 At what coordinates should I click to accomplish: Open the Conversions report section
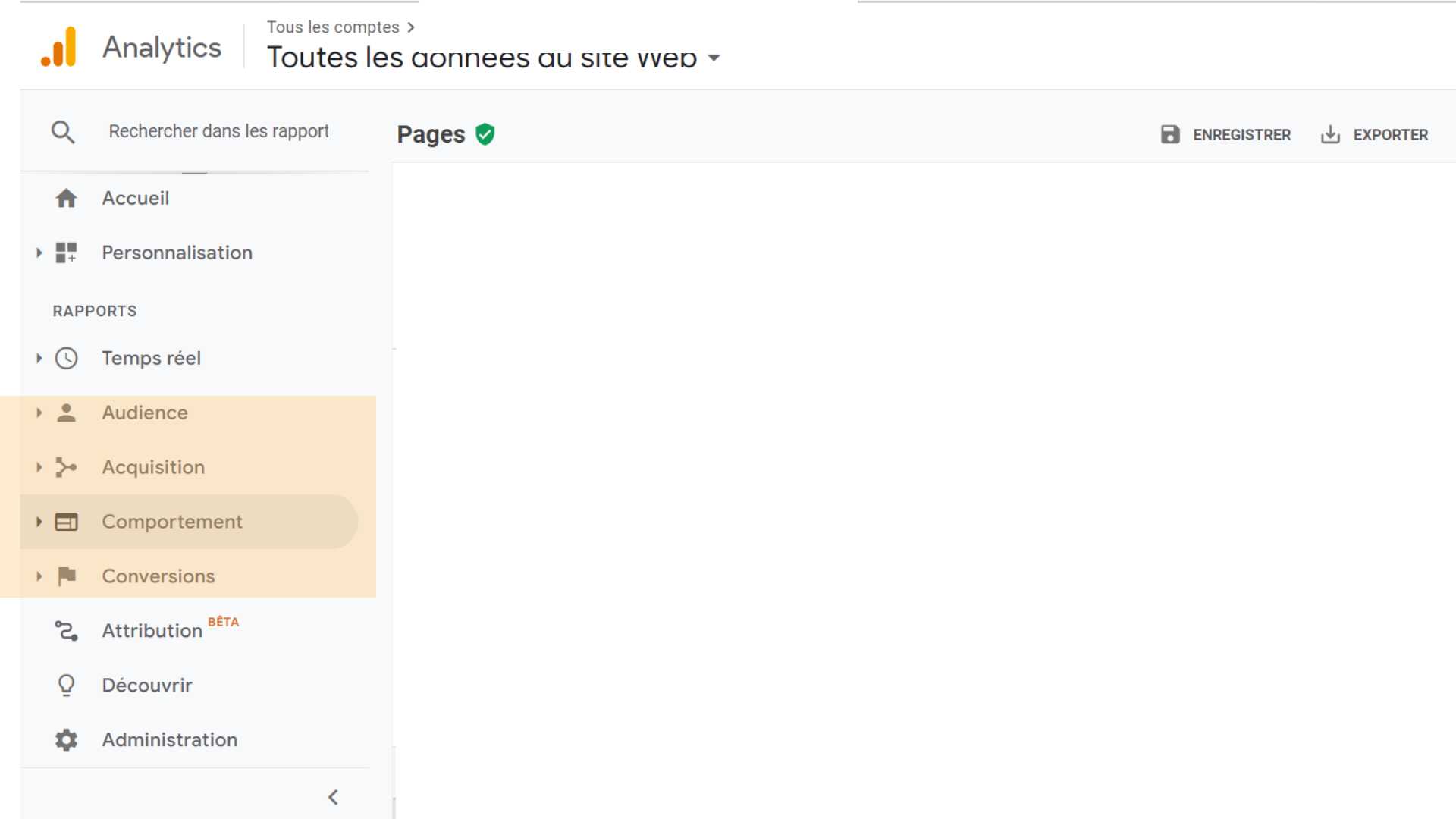(158, 576)
